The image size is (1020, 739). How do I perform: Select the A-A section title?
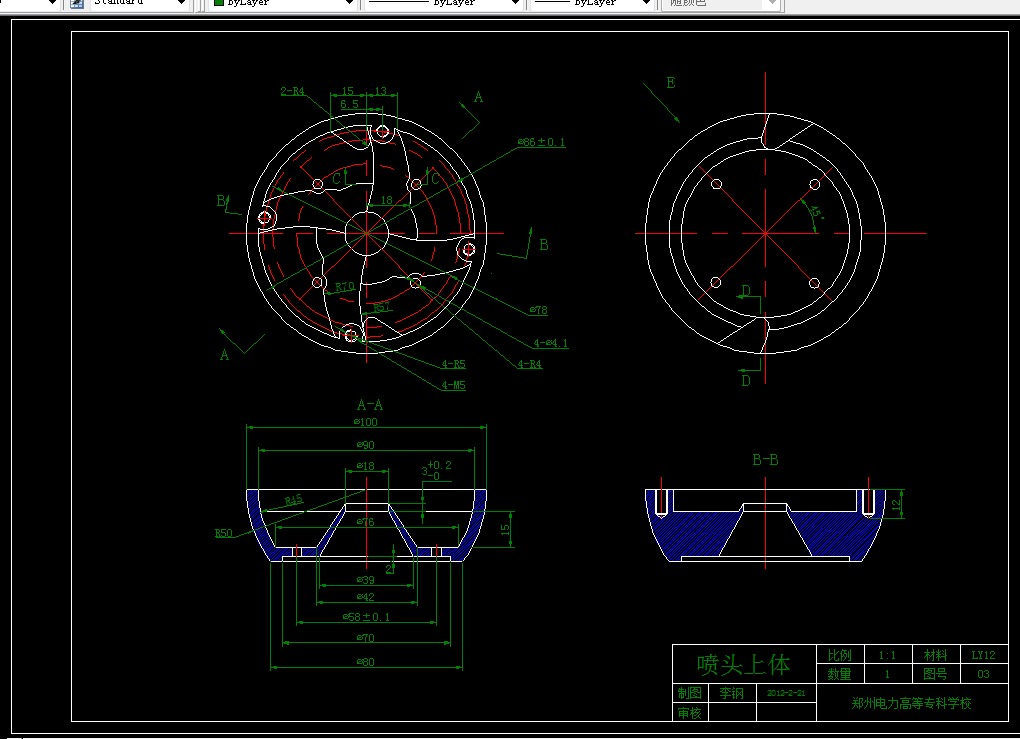pos(369,405)
